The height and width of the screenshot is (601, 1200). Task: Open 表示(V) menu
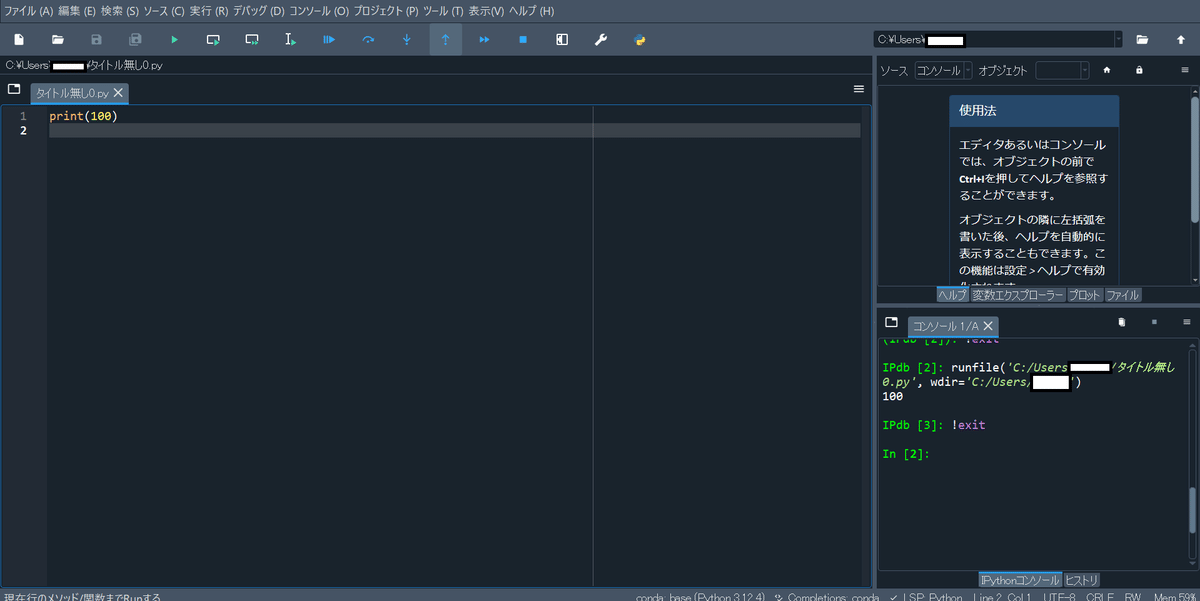(487, 10)
